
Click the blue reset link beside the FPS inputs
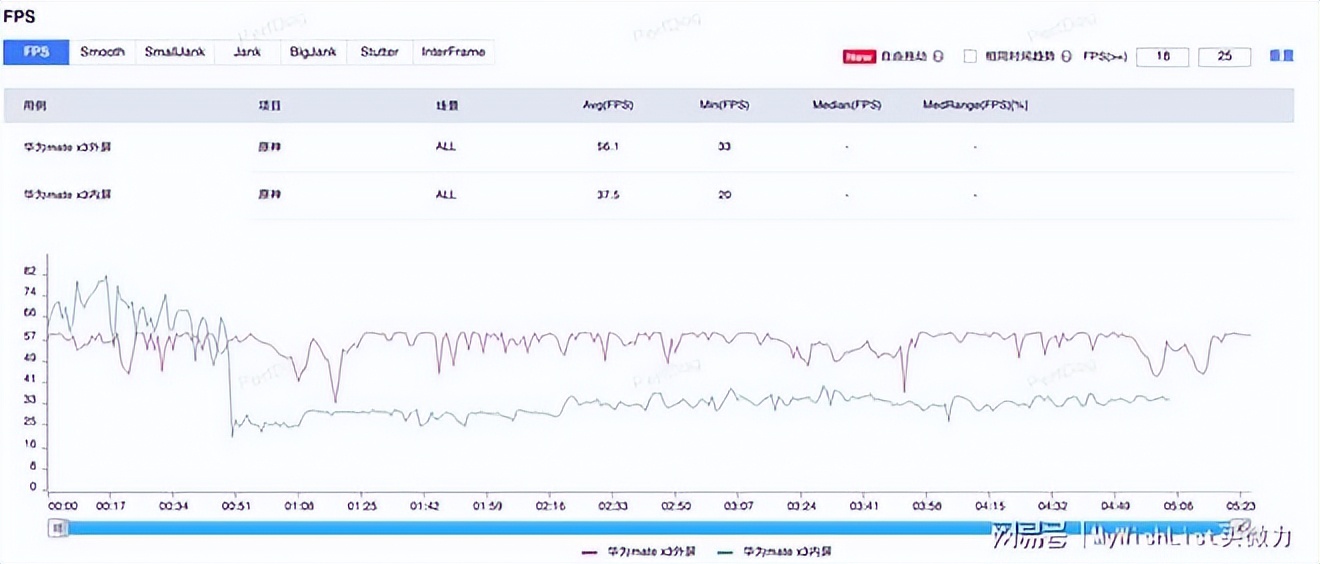pyautogui.click(x=1281, y=56)
